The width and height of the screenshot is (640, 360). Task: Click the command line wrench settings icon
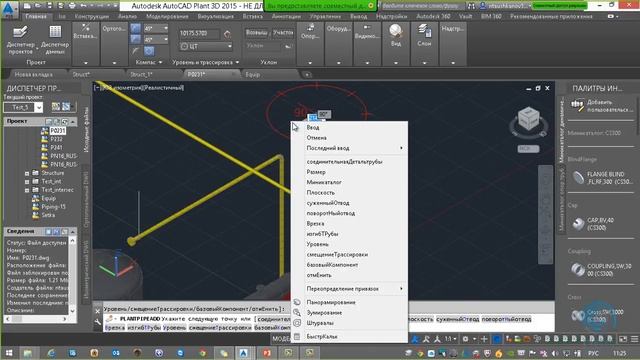pyautogui.click(x=98, y=322)
